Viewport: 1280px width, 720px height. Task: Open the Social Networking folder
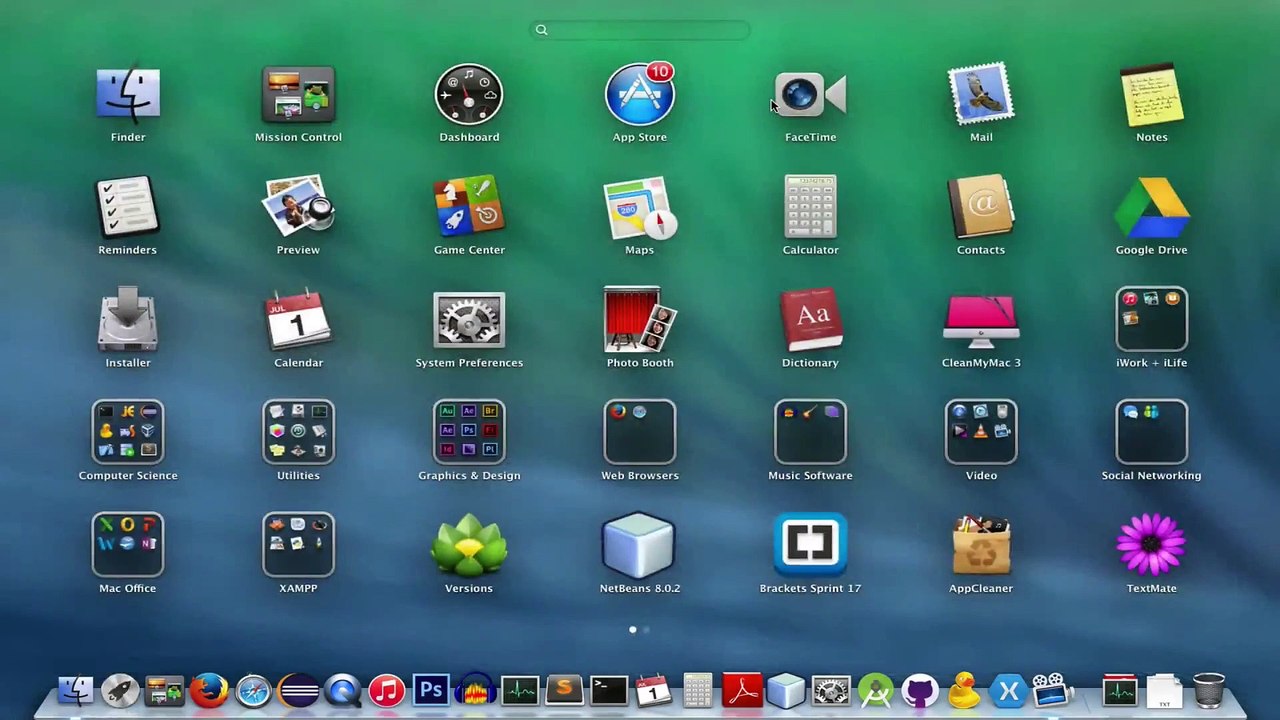(1152, 433)
